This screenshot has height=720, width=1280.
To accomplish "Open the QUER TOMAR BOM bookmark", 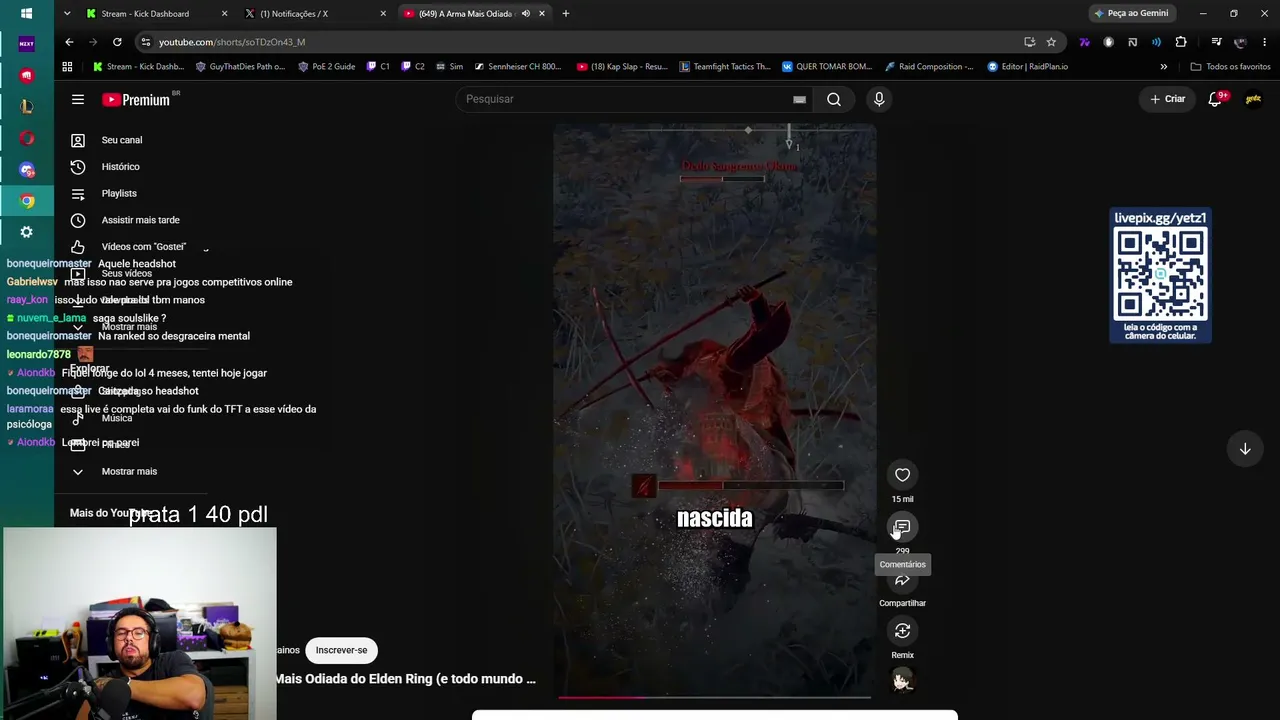I will coord(827,67).
